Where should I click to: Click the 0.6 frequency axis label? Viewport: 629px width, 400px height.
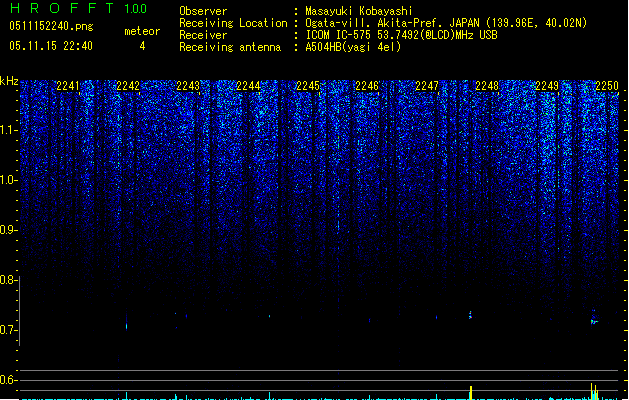coord(8,380)
